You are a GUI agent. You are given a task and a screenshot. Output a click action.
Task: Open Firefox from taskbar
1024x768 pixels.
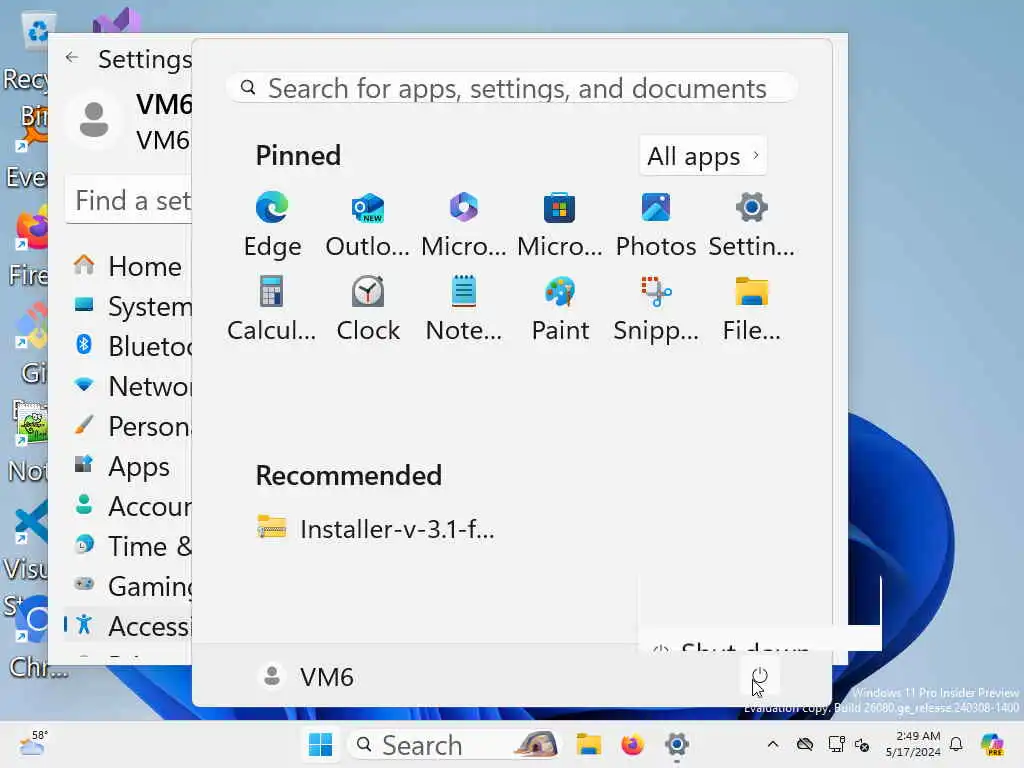tap(632, 744)
